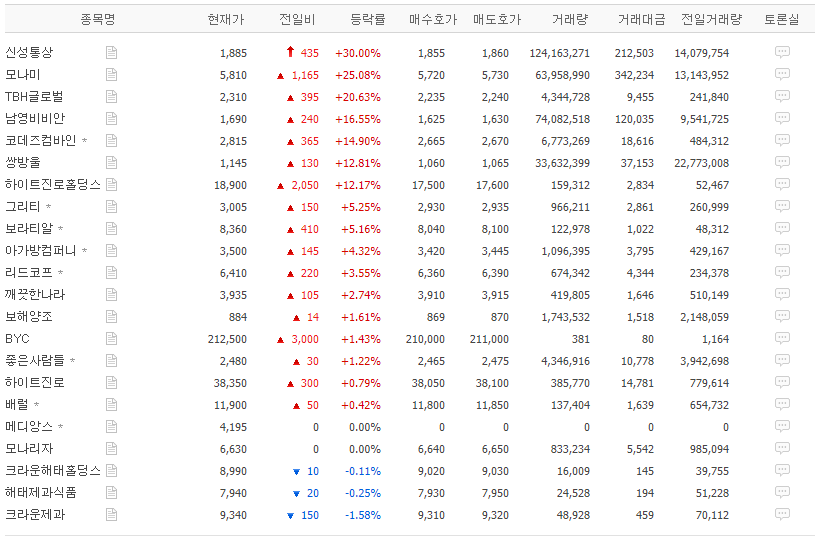
Task: Open discussion room icon for 남영비비안
Action: 782,118
